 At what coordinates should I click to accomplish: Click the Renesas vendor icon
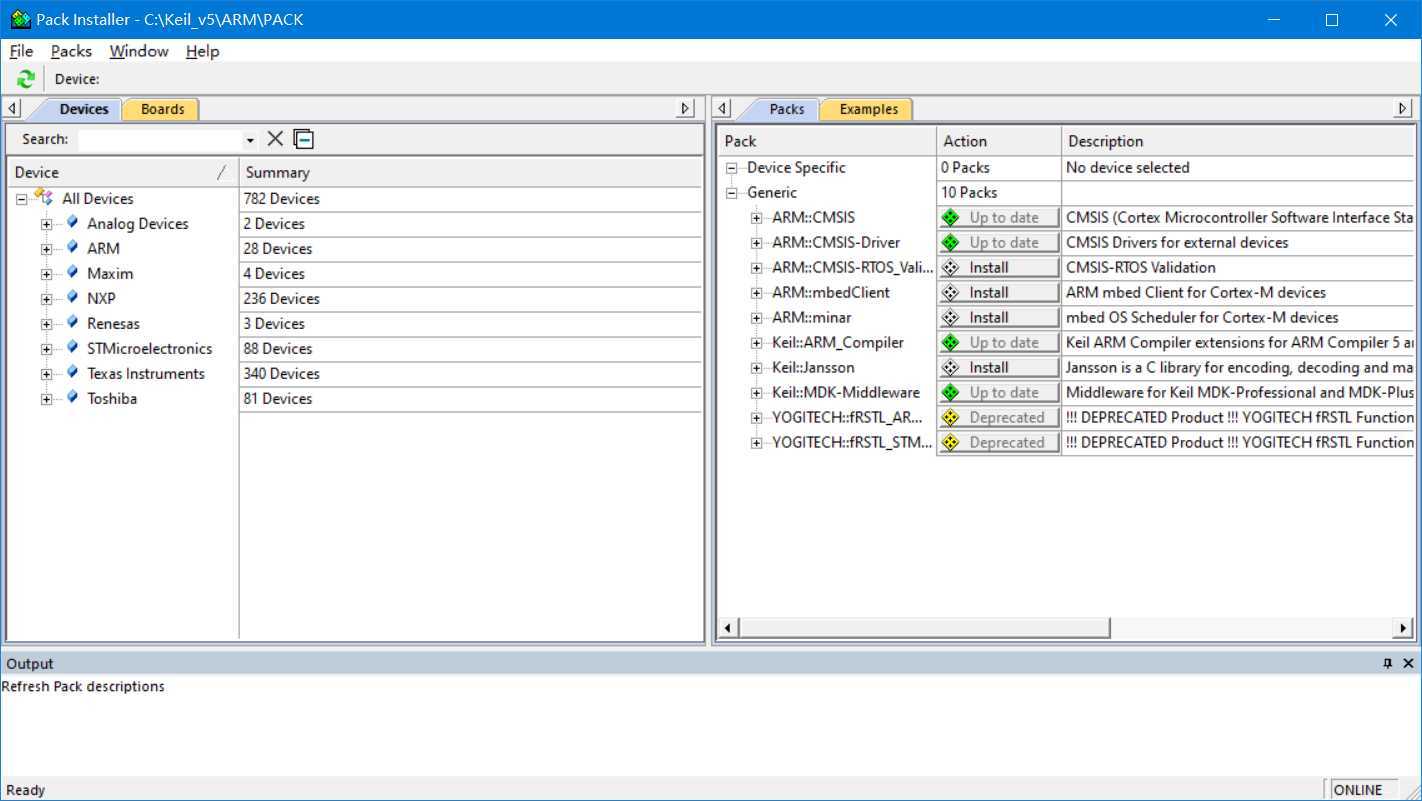coord(72,323)
